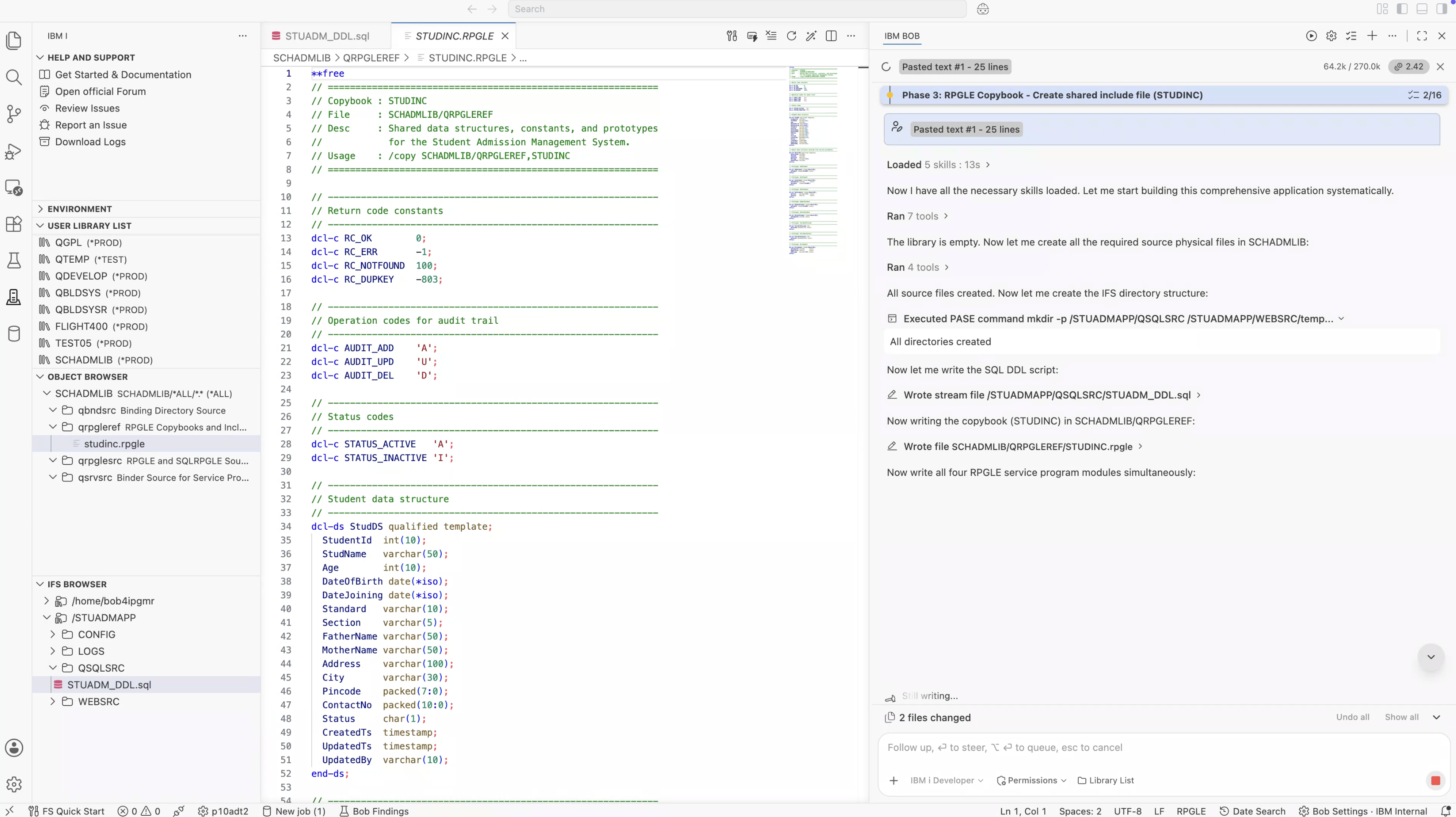Open Bob Findings in status bar
The image size is (1456, 817).
point(374,811)
